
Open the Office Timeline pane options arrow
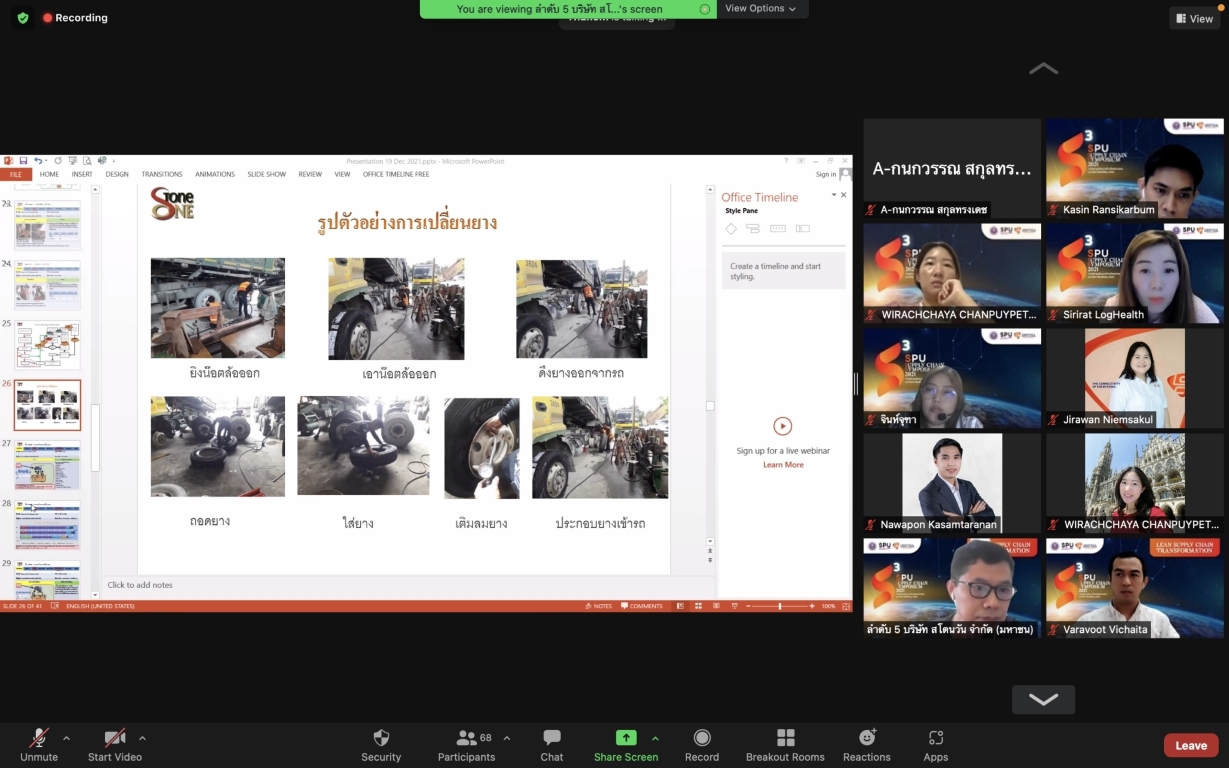pos(834,195)
